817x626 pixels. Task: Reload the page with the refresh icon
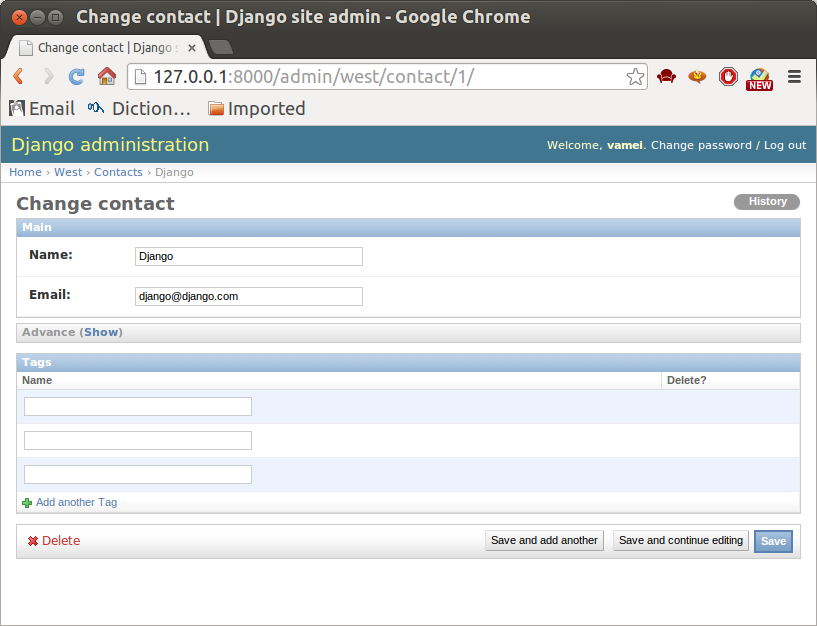(x=77, y=77)
